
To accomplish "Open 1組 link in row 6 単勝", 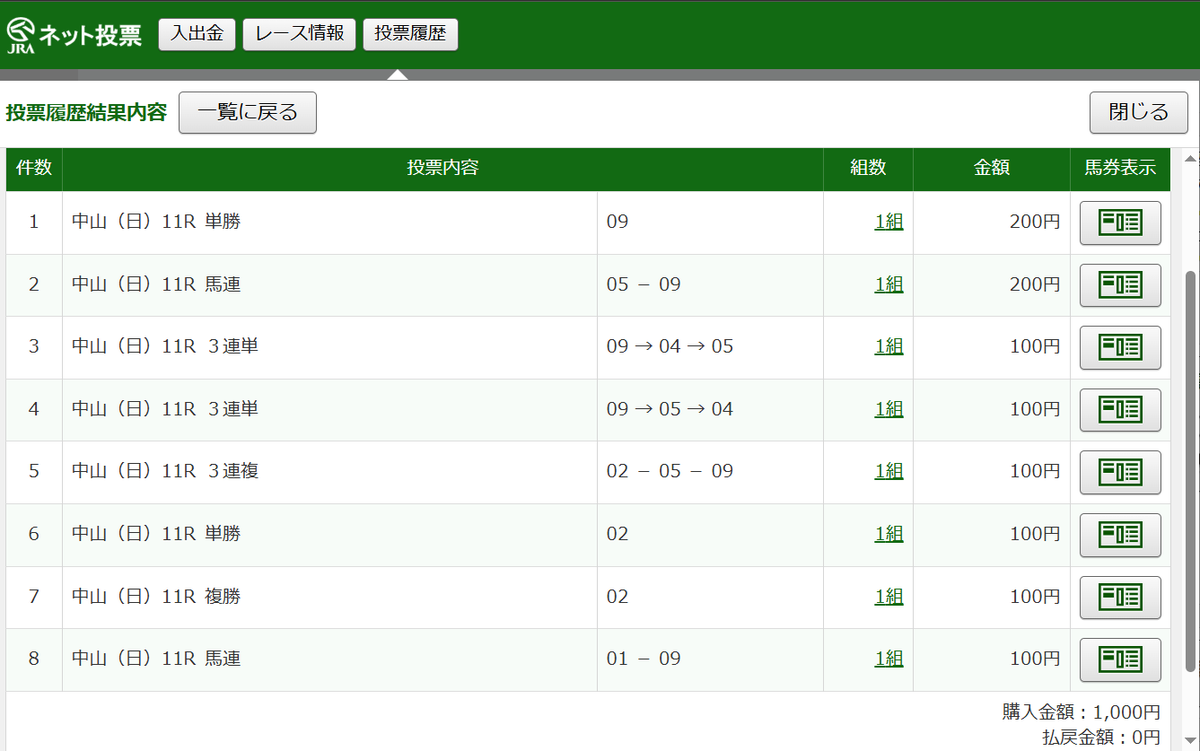I will [888, 535].
